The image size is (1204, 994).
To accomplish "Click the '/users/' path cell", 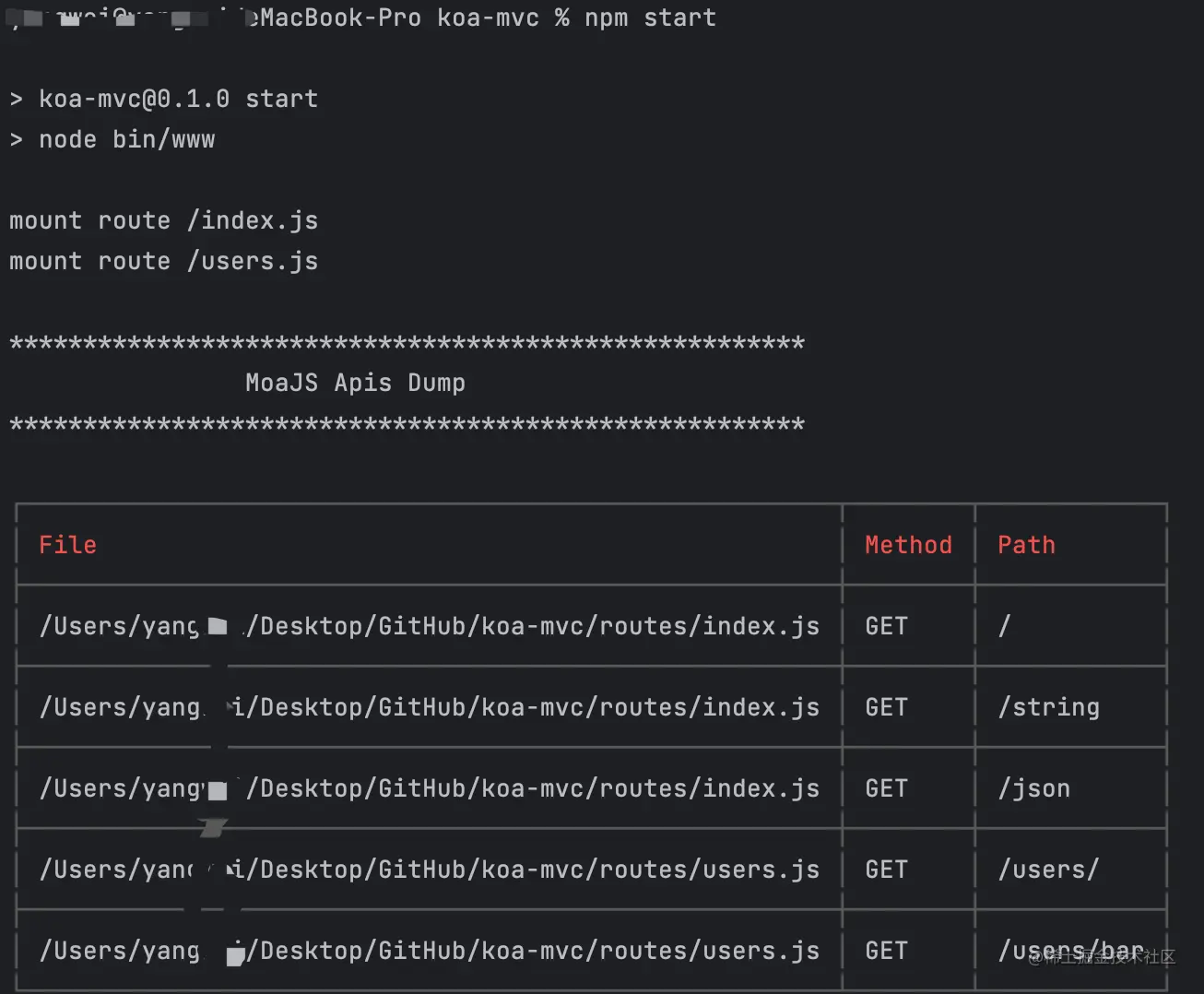I will (1048, 870).
